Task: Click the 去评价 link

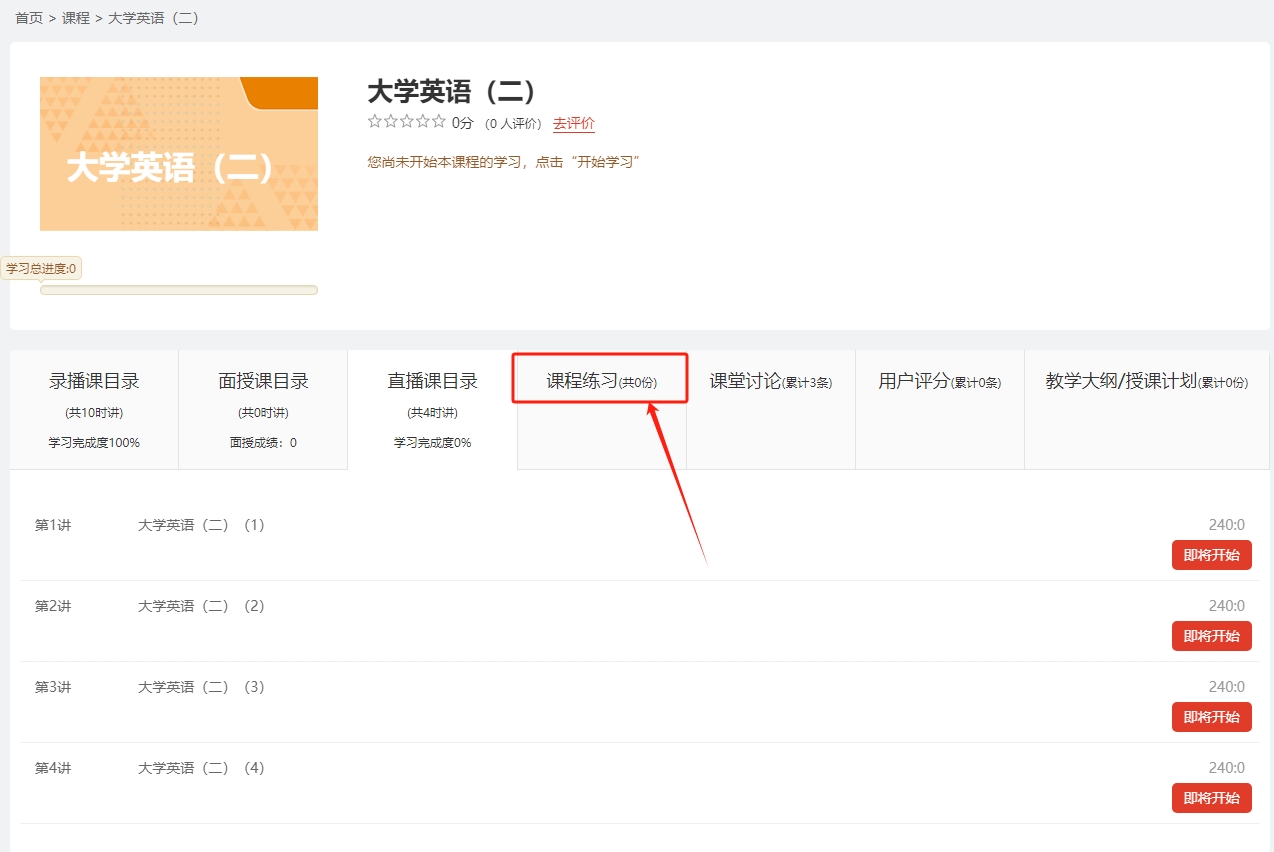Action: (x=574, y=123)
